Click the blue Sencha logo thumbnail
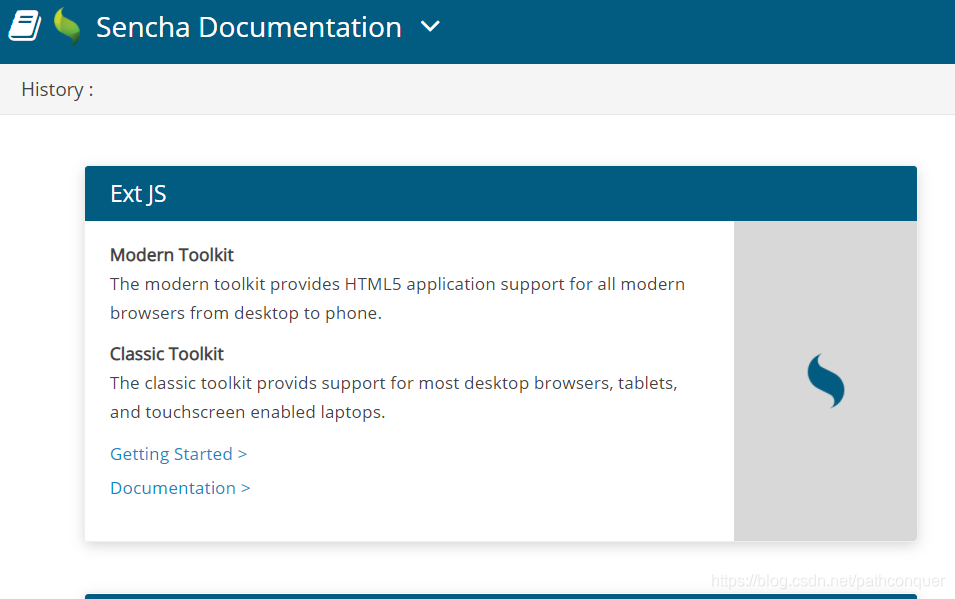The image size is (955, 599). 825,381
